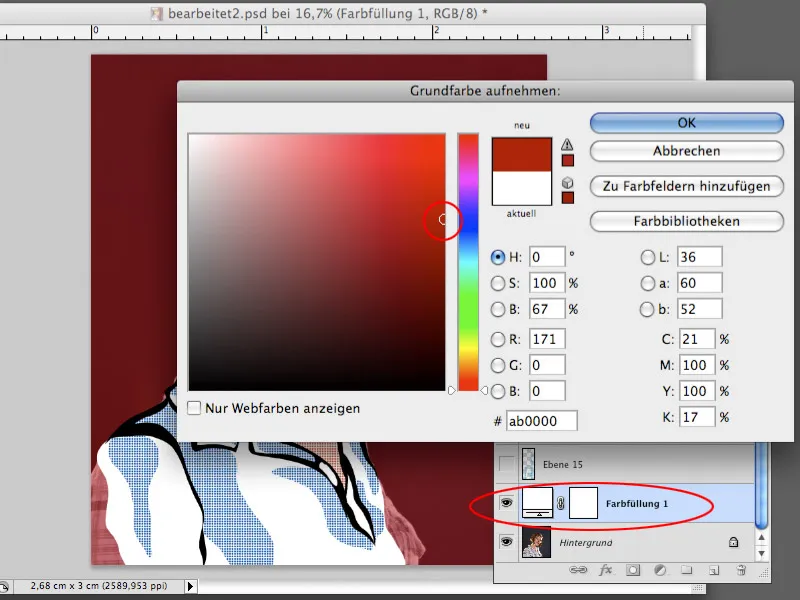Viewport: 800px width, 600px height.
Task: Click the web-safe color cube icon
Action: (x=567, y=182)
